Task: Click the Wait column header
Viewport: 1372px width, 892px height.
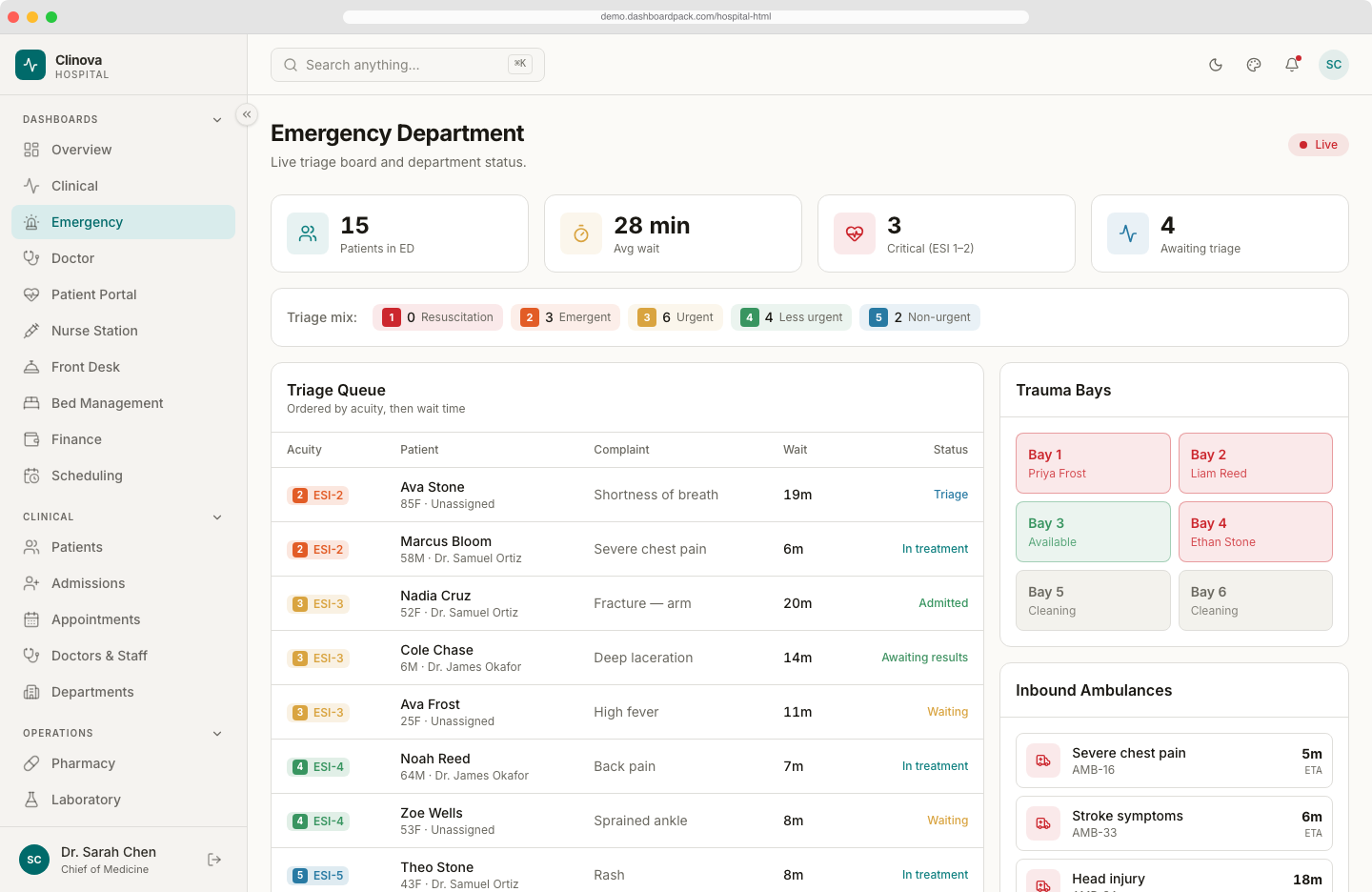Action: 795,450
